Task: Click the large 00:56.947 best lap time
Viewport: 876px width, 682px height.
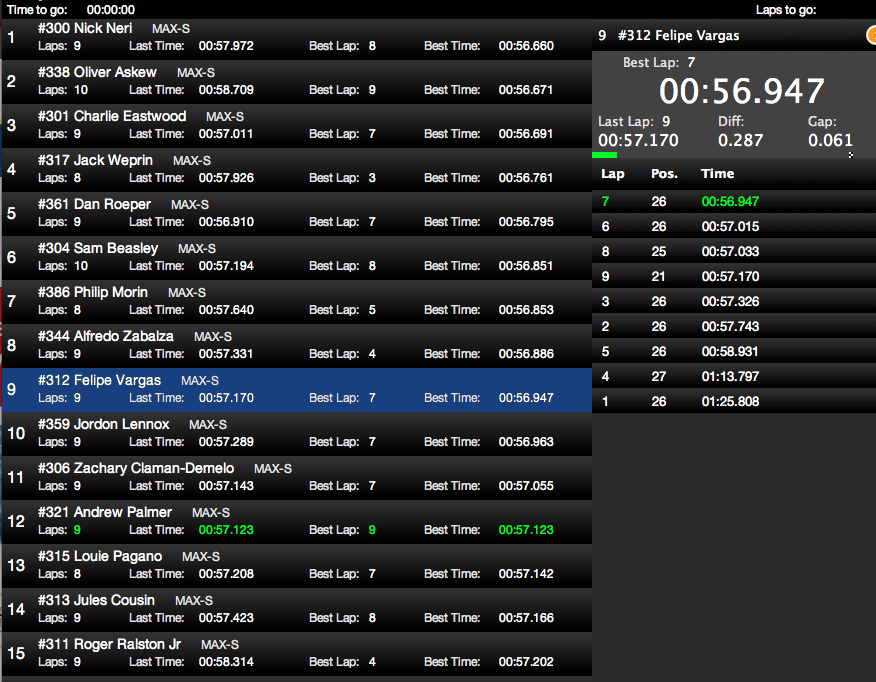Action: (x=741, y=91)
